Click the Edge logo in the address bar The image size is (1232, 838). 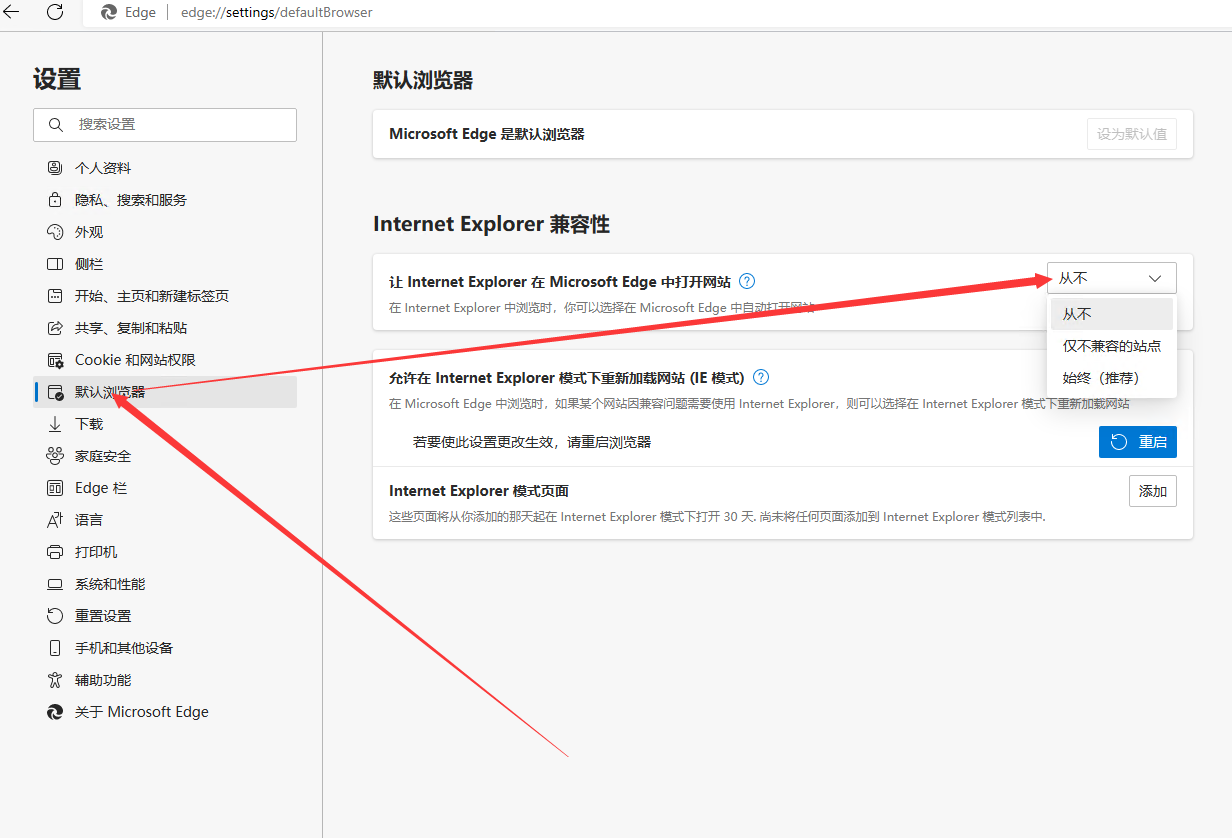109,13
